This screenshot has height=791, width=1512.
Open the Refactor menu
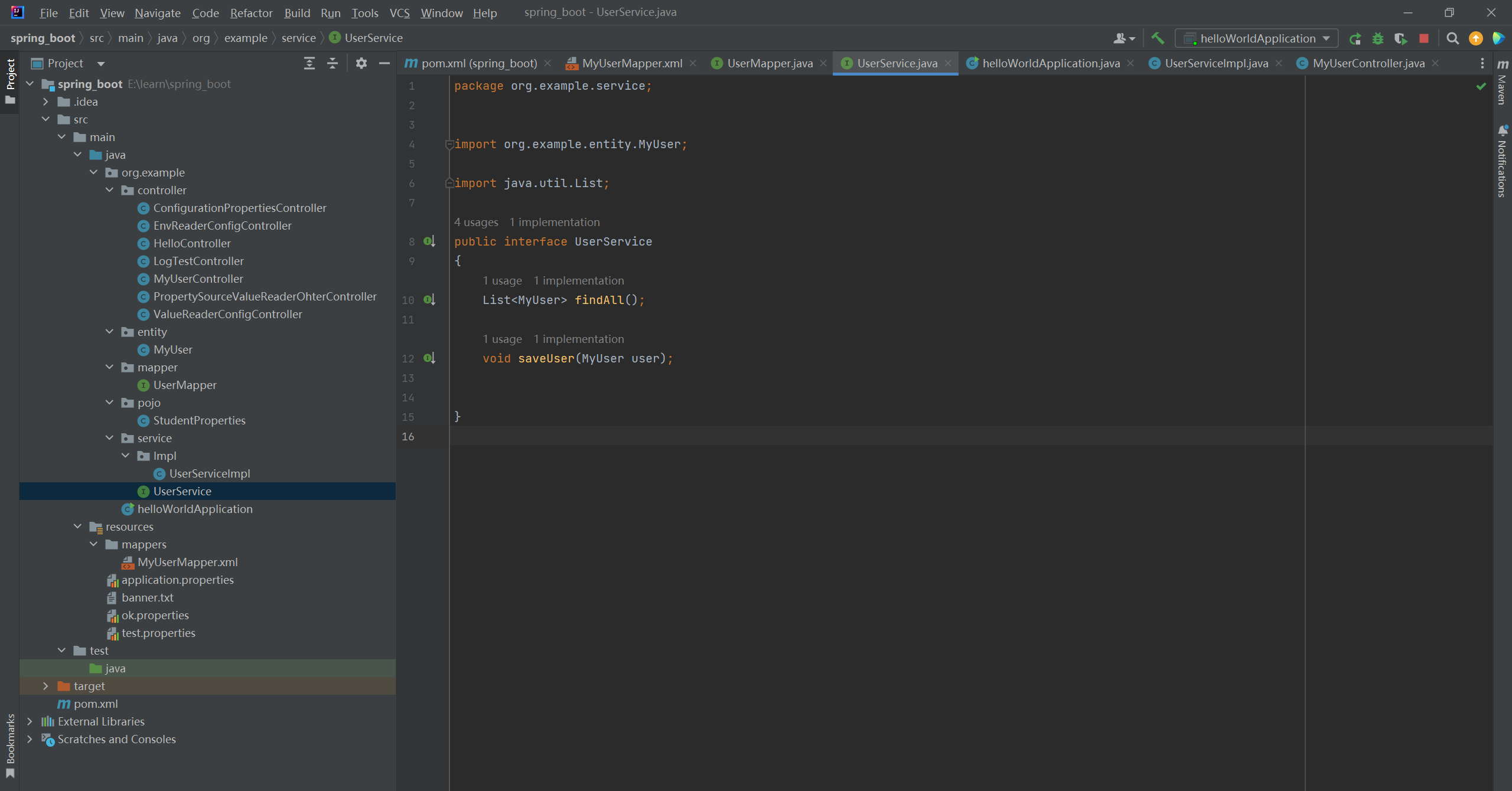pos(251,13)
